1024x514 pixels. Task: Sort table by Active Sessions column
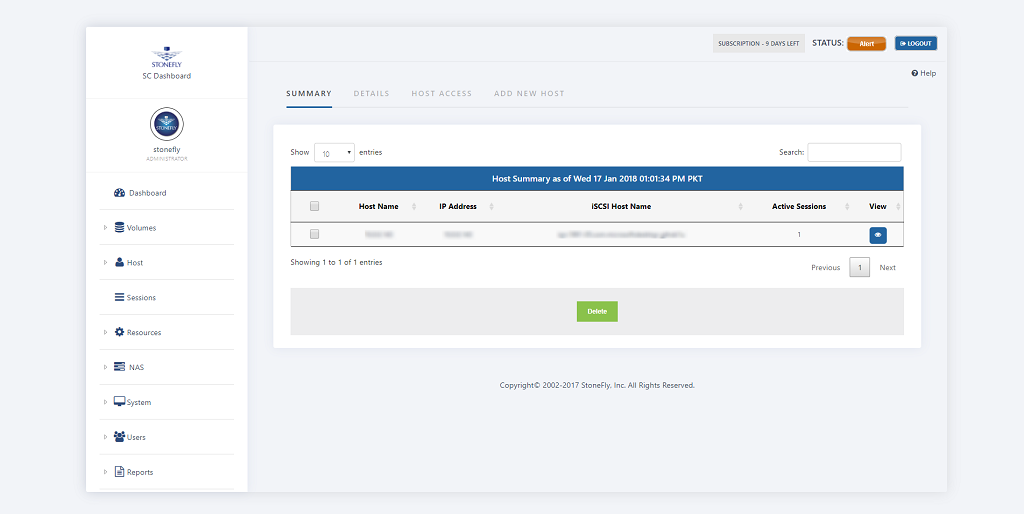click(x=799, y=207)
